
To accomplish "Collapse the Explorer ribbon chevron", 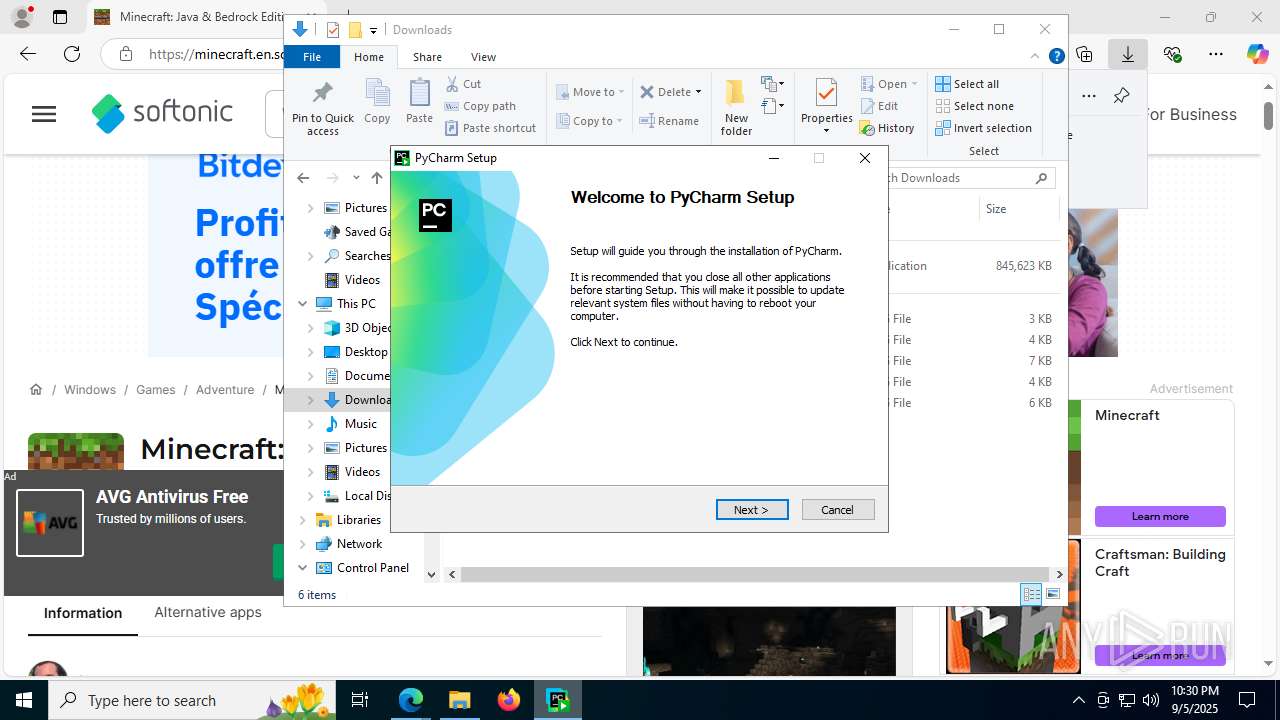I will (x=1035, y=57).
